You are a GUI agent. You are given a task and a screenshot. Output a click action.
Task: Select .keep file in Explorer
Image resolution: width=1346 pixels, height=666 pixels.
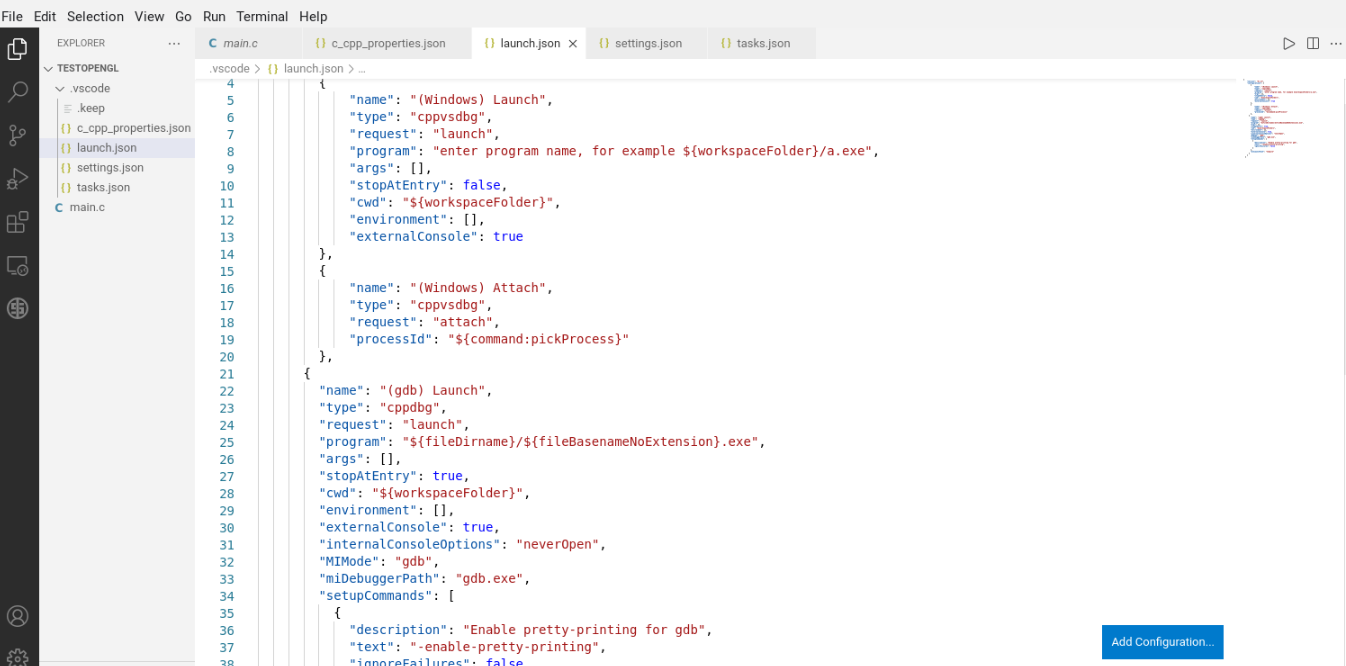tap(117, 108)
